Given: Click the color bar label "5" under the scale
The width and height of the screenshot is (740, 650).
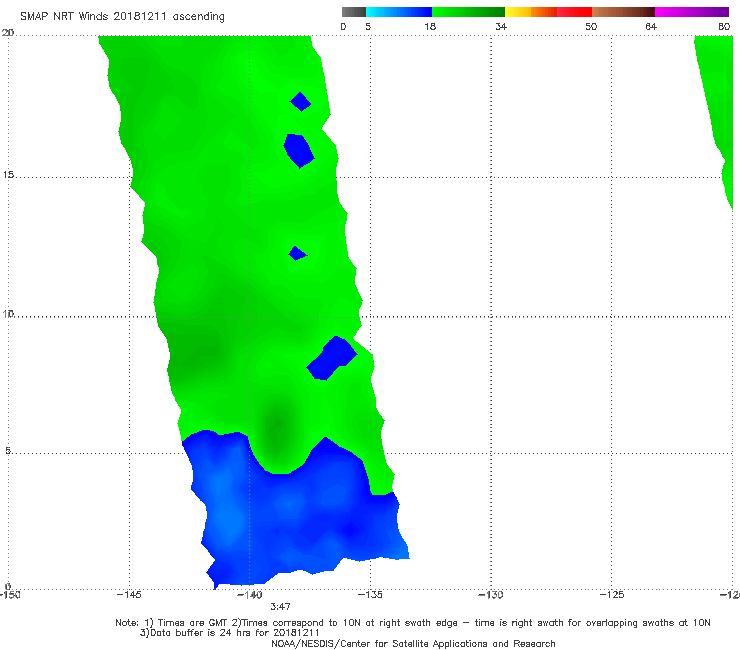Looking at the screenshot, I should pos(368,26).
